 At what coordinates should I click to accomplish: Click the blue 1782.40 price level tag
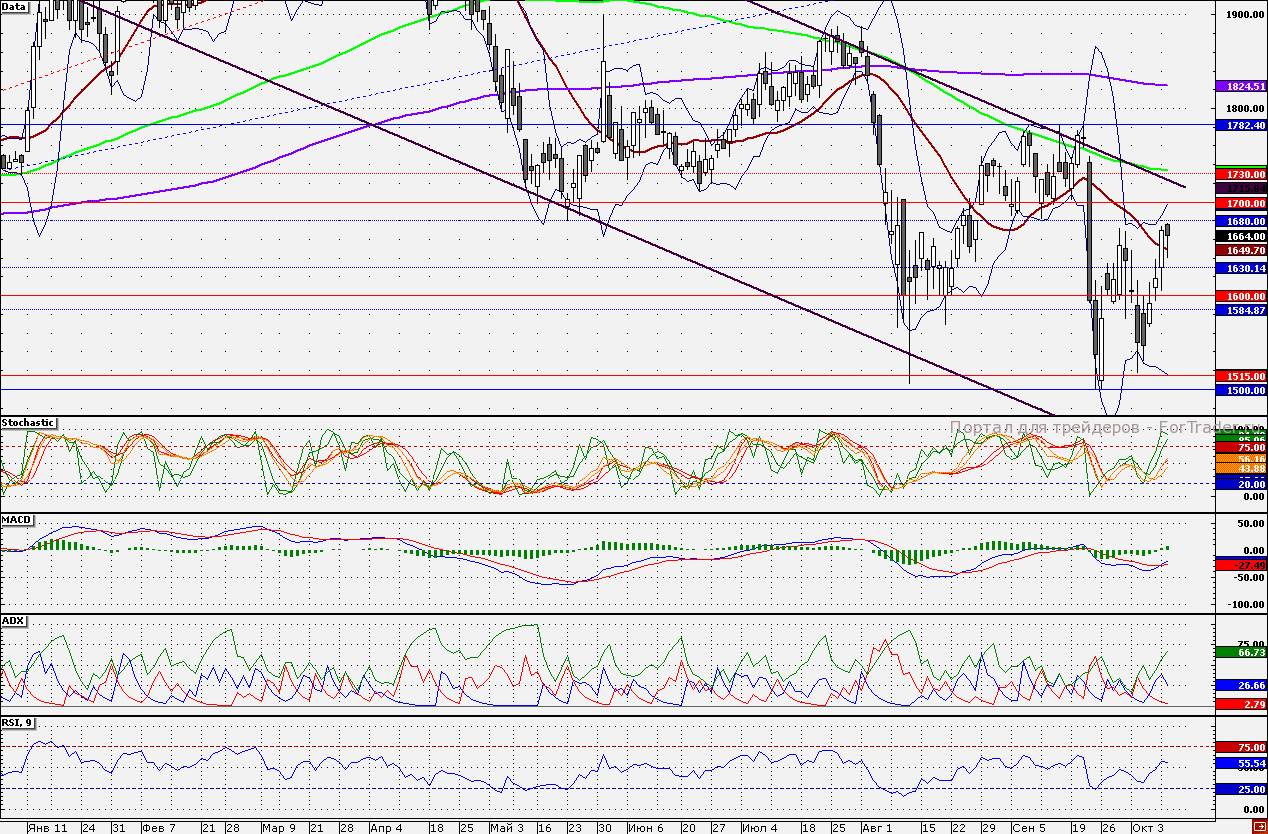coord(1240,126)
